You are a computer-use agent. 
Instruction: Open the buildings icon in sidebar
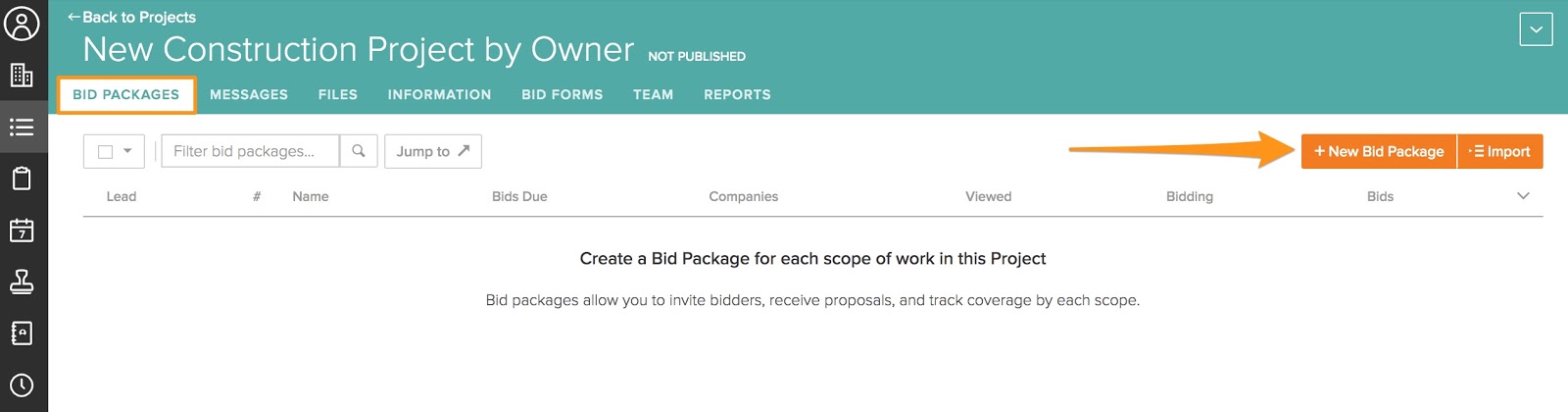point(22,75)
